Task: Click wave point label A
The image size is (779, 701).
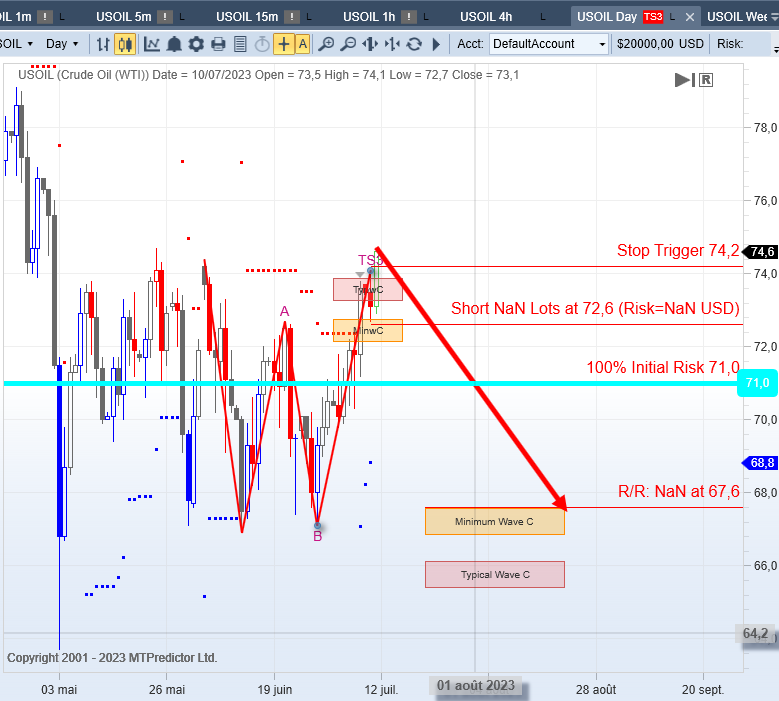Action: 284,311
